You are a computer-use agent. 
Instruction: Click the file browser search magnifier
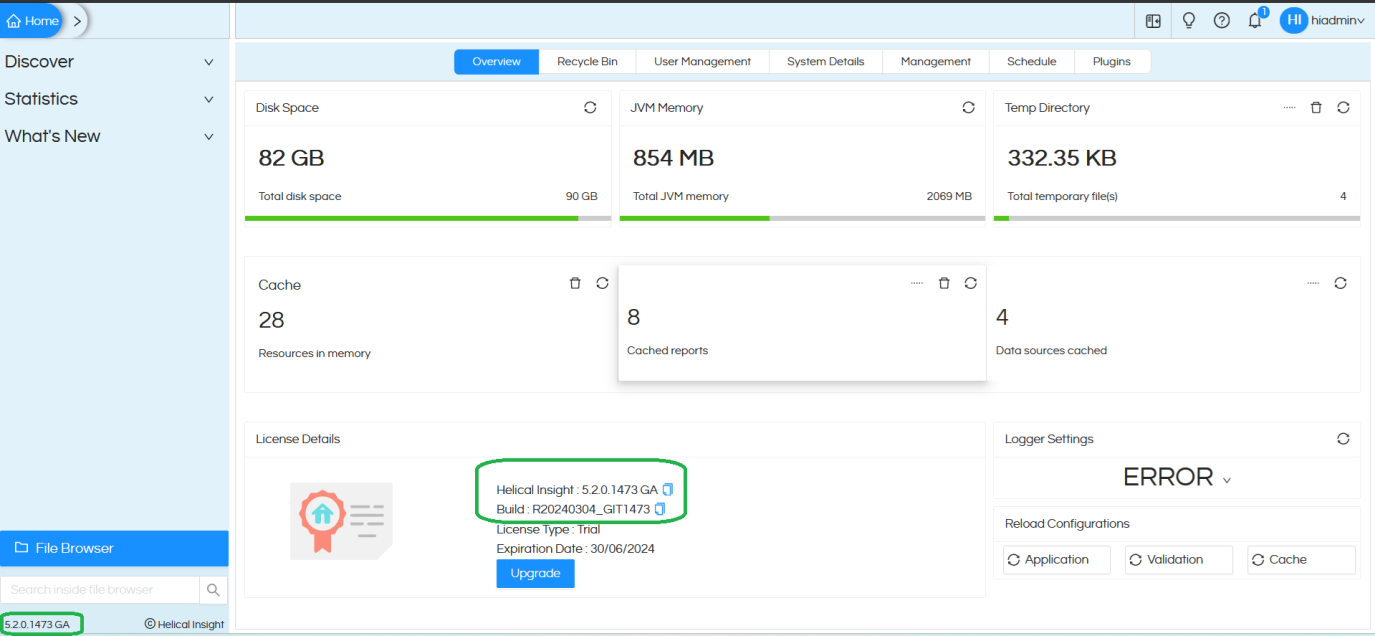(213, 590)
